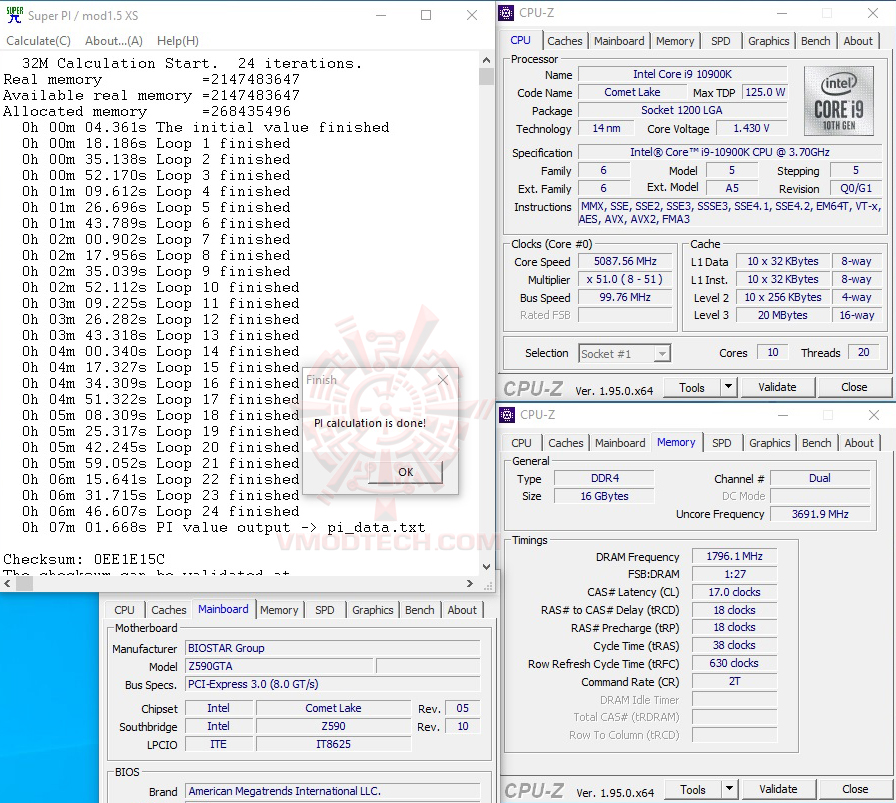Switch to Graphics tab in upper CPU-Z window
The width and height of the screenshot is (896, 803).
(769, 41)
